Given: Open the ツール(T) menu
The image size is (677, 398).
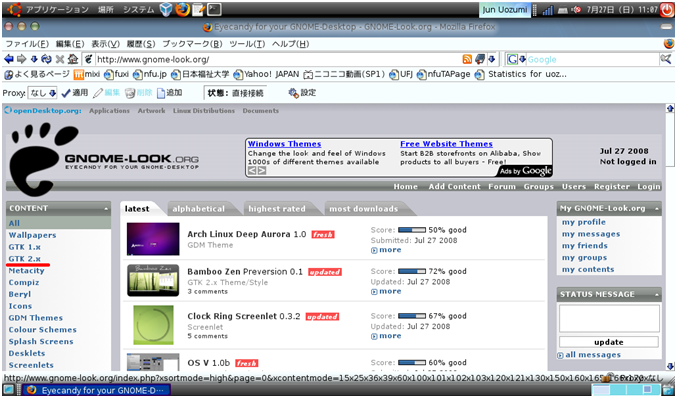Looking at the screenshot, I should coord(247,44).
